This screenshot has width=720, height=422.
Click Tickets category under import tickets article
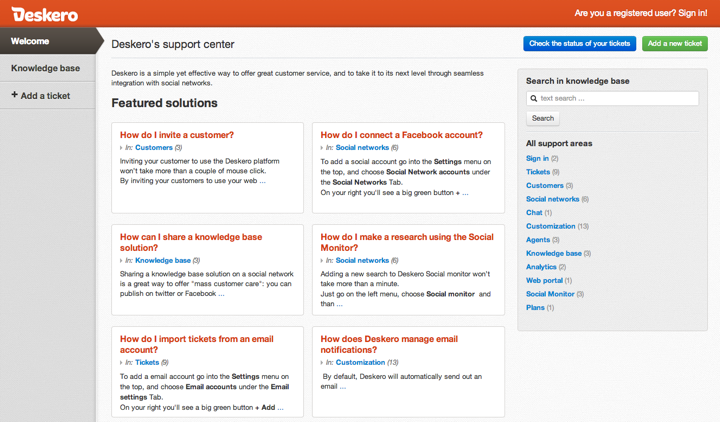pyautogui.click(x=147, y=362)
